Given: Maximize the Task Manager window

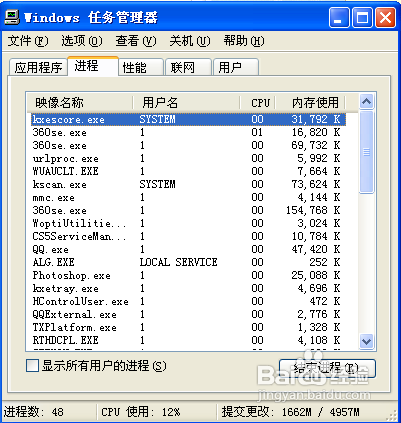Looking at the screenshot, I should [362, 17].
